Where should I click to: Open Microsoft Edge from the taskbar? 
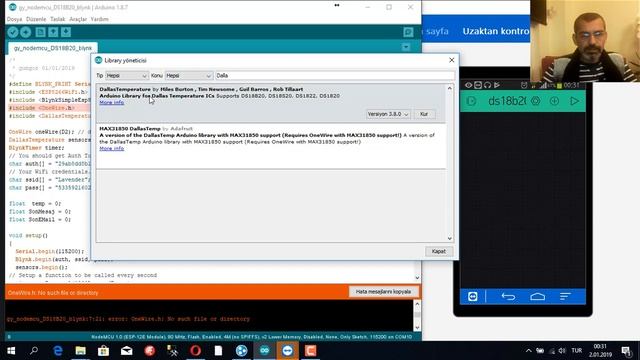[x=58, y=351]
